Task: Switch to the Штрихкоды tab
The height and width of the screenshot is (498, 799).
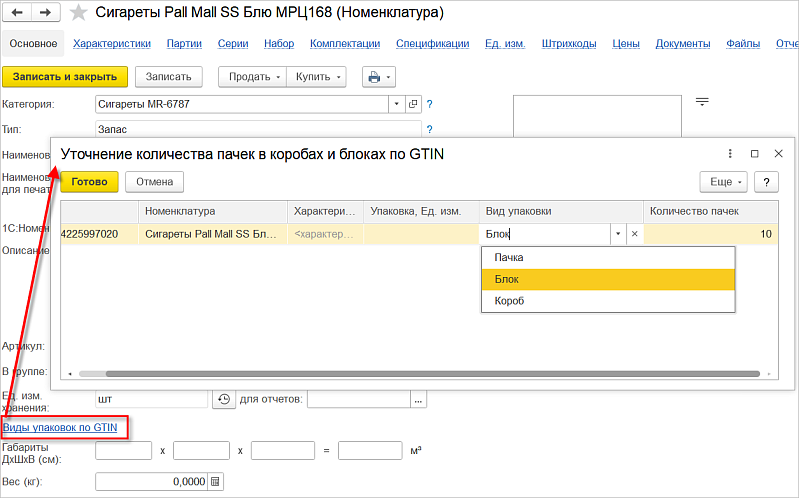Action: click(x=568, y=44)
